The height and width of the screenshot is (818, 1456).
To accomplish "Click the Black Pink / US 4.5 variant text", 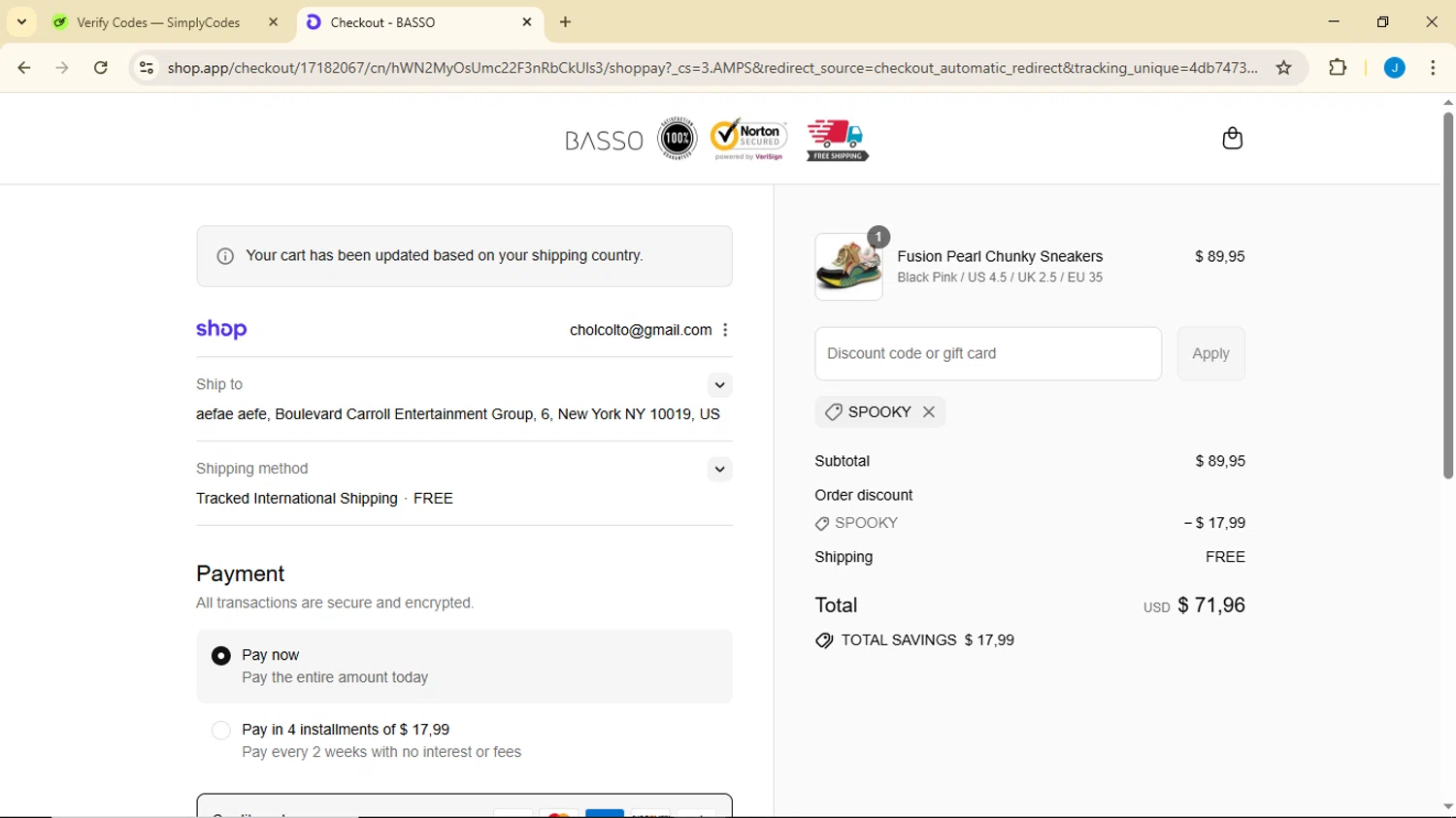I will [x=1000, y=278].
